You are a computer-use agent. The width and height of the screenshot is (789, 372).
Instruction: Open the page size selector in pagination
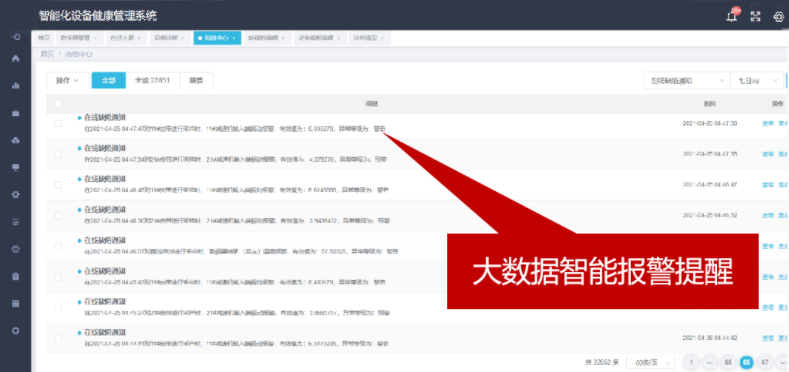tap(650, 362)
